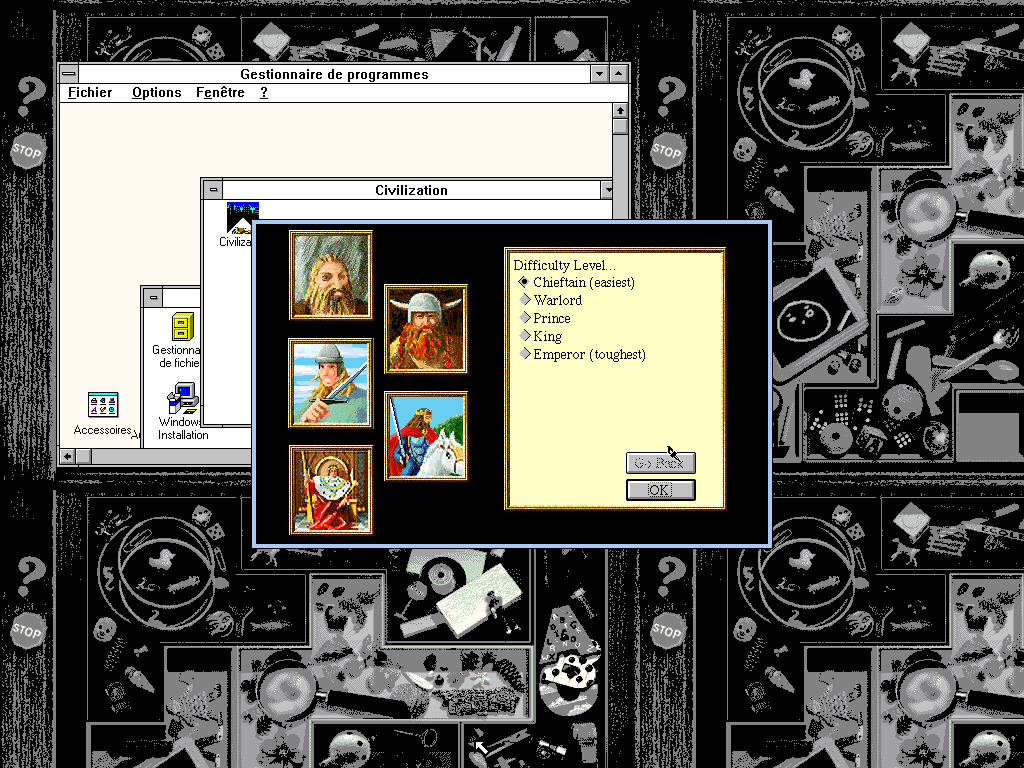Click scroll-up arrow in Gestionnaire de programmes
The image size is (1024, 768).
[x=620, y=110]
